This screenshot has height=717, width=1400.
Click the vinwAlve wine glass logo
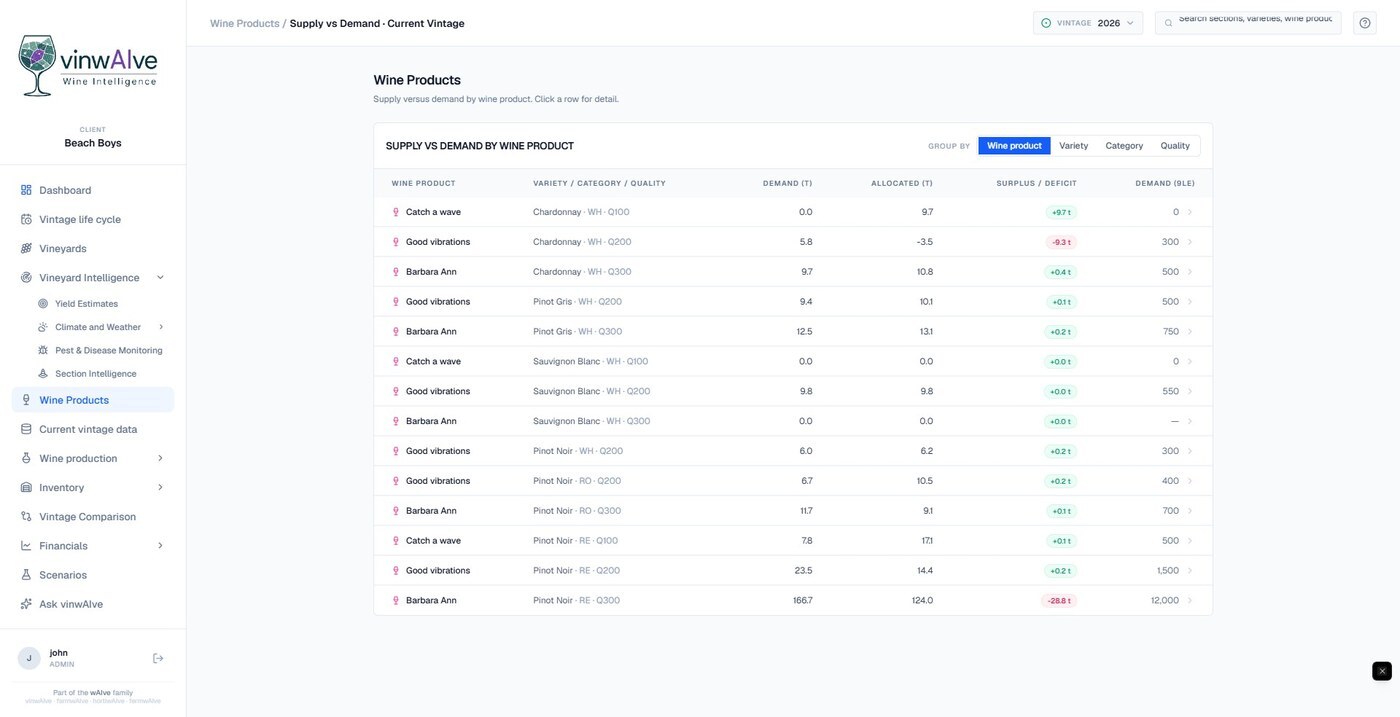point(38,65)
